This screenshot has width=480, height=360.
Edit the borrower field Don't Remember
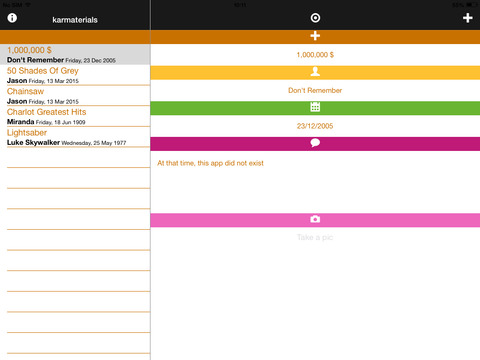(x=315, y=90)
